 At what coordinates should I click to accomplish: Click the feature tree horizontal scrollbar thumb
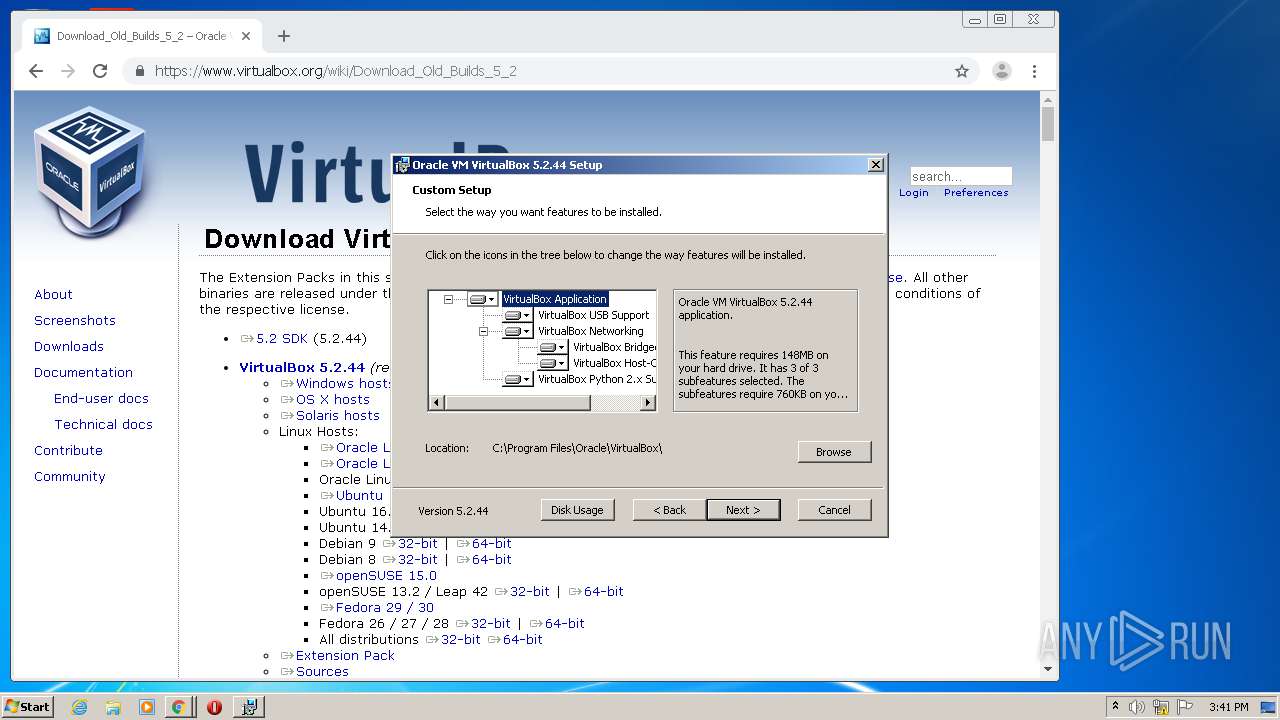pos(517,403)
